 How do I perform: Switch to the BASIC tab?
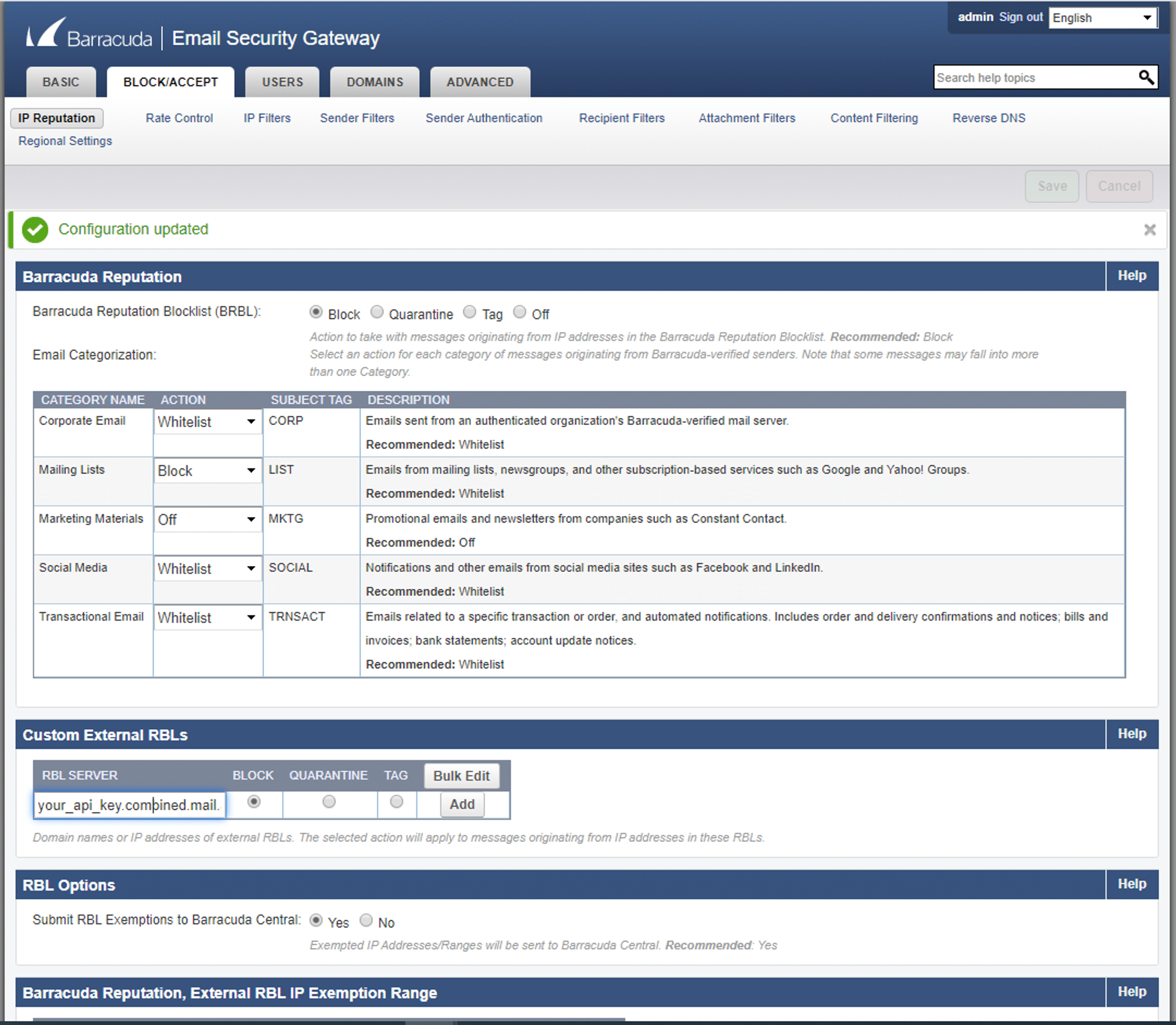pos(61,82)
